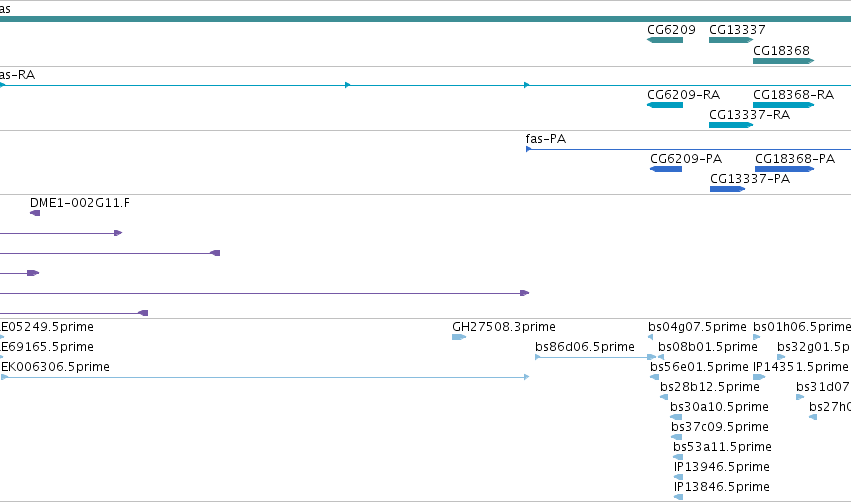This screenshot has height=502, width=851.
Task: Select the fas-PA protein label
Action: coord(545,139)
